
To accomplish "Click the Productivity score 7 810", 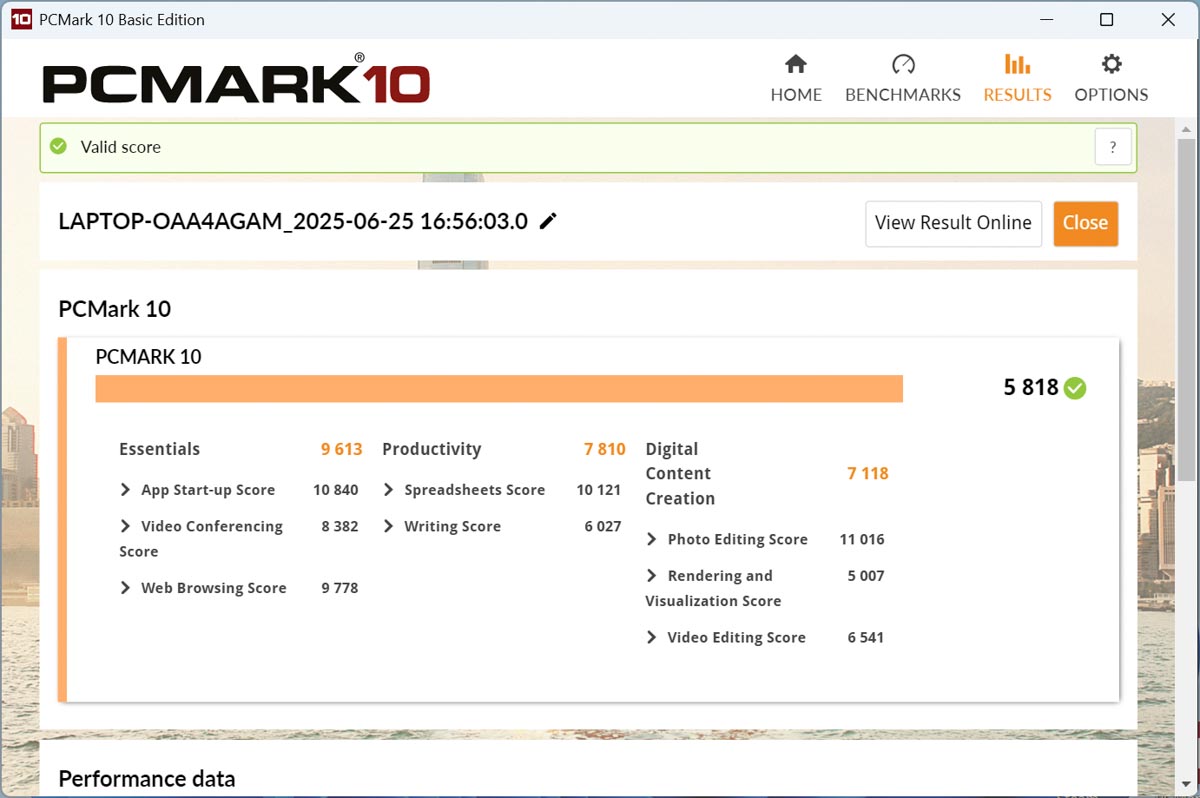I will coord(605,449).
